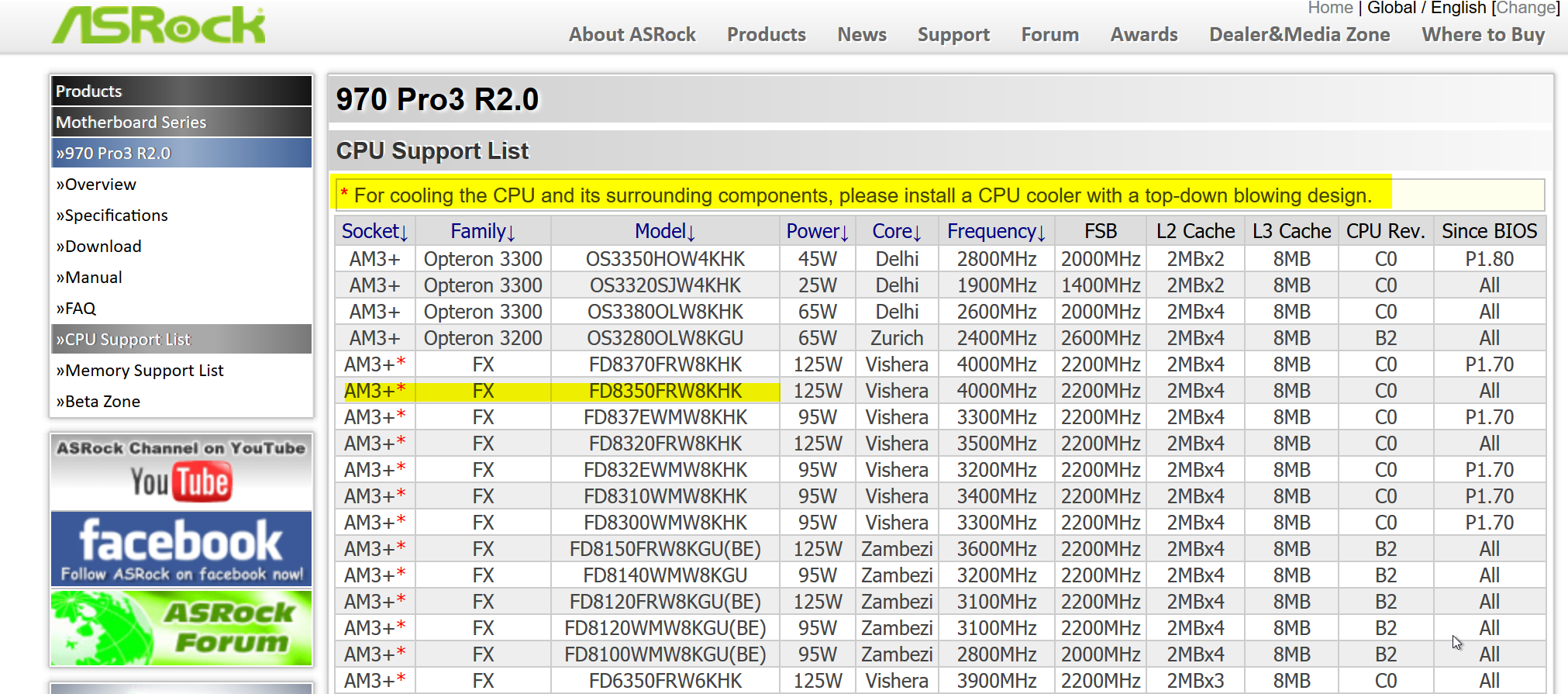Click model cell OS3380OLW8KHK

point(665,312)
